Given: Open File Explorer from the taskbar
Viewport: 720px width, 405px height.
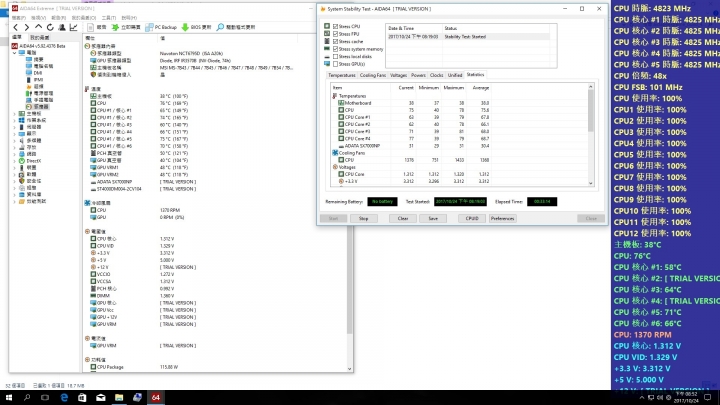Looking at the screenshot, I should [119, 398].
